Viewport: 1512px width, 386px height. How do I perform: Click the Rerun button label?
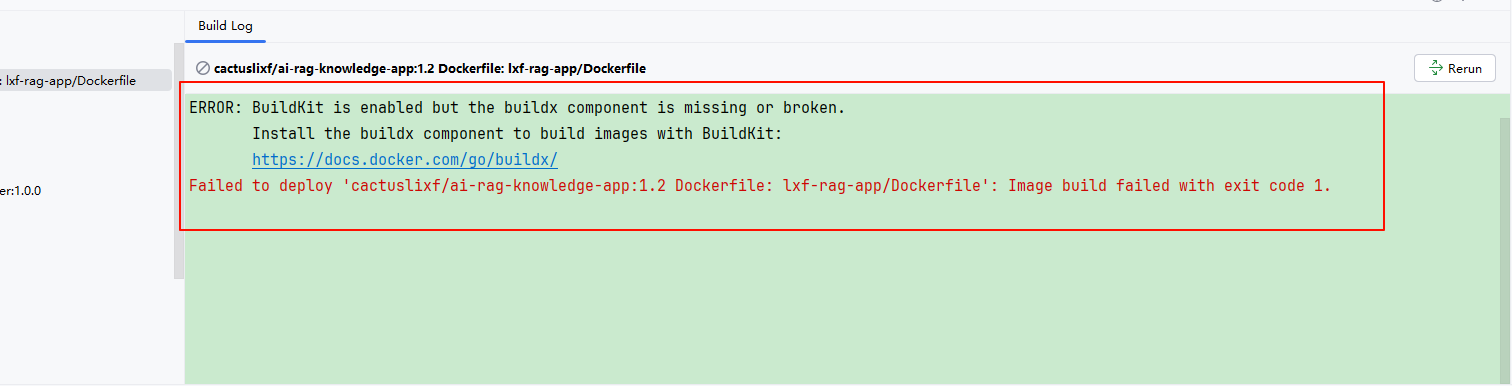click(1465, 69)
